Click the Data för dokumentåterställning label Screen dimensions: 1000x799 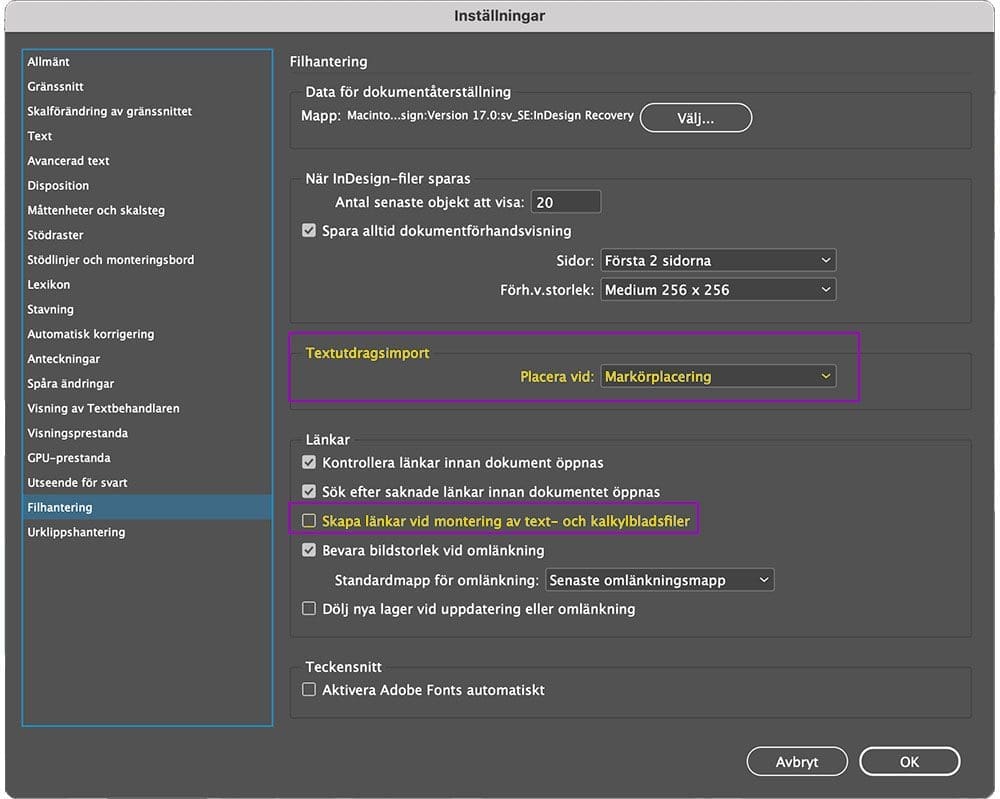tap(408, 92)
